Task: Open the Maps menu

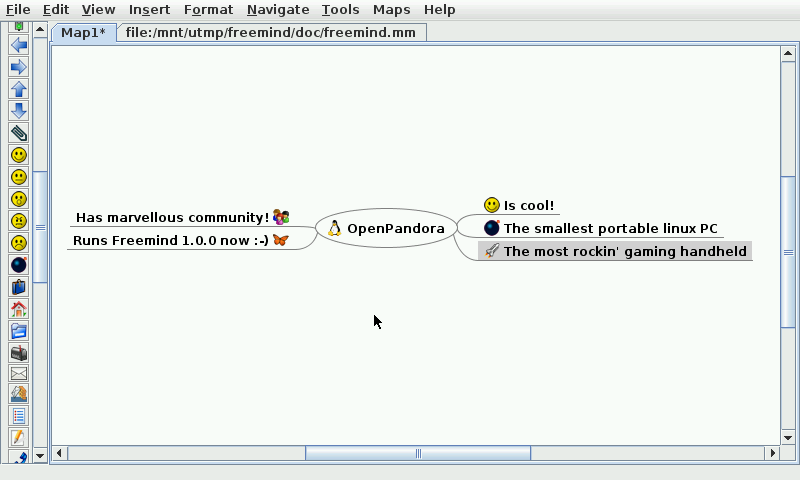Action: [x=391, y=10]
